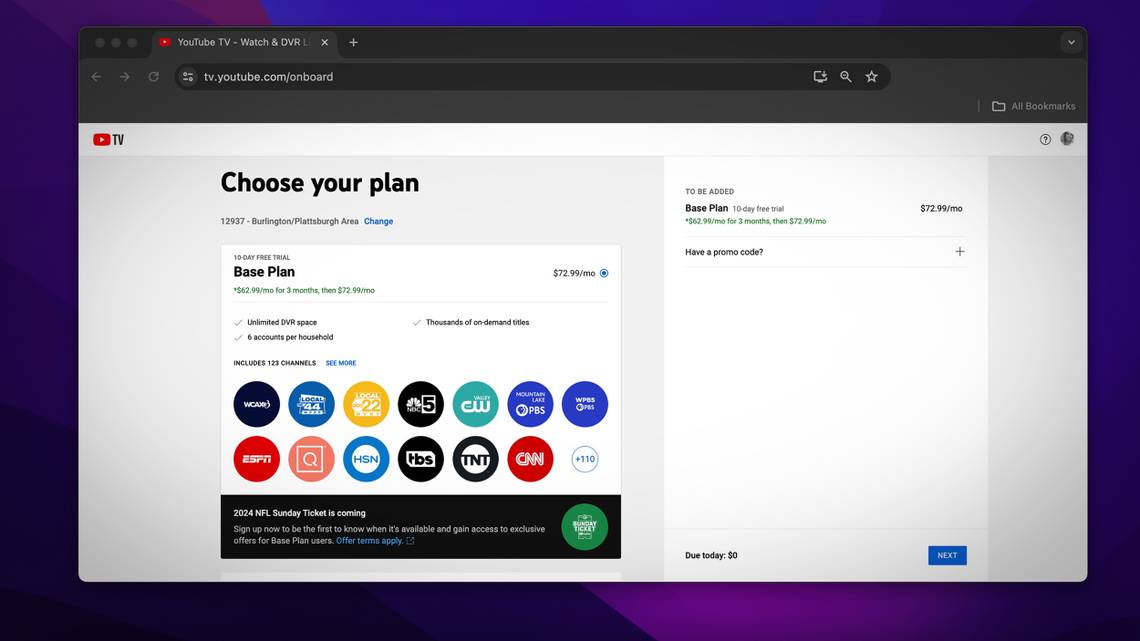Click the Unlimited DVR space feature text
The image size is (1140, 641).
[x=282, y=322]
